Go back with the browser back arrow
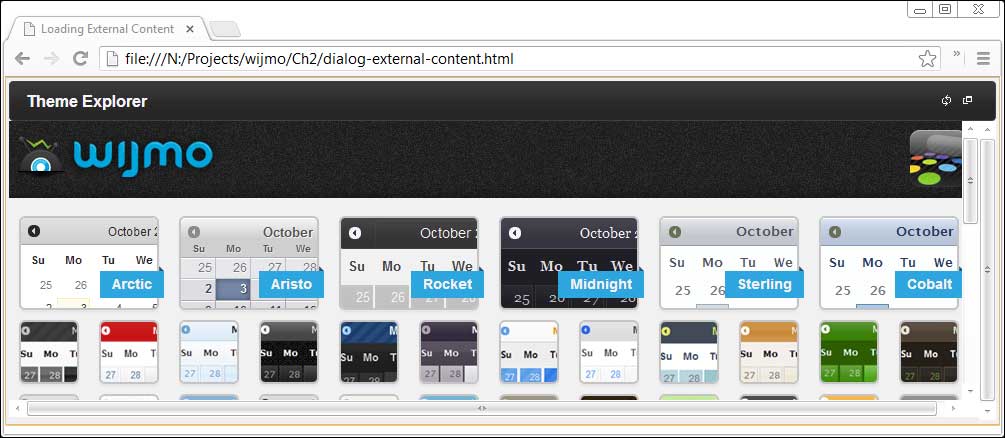 coord(22,59)
